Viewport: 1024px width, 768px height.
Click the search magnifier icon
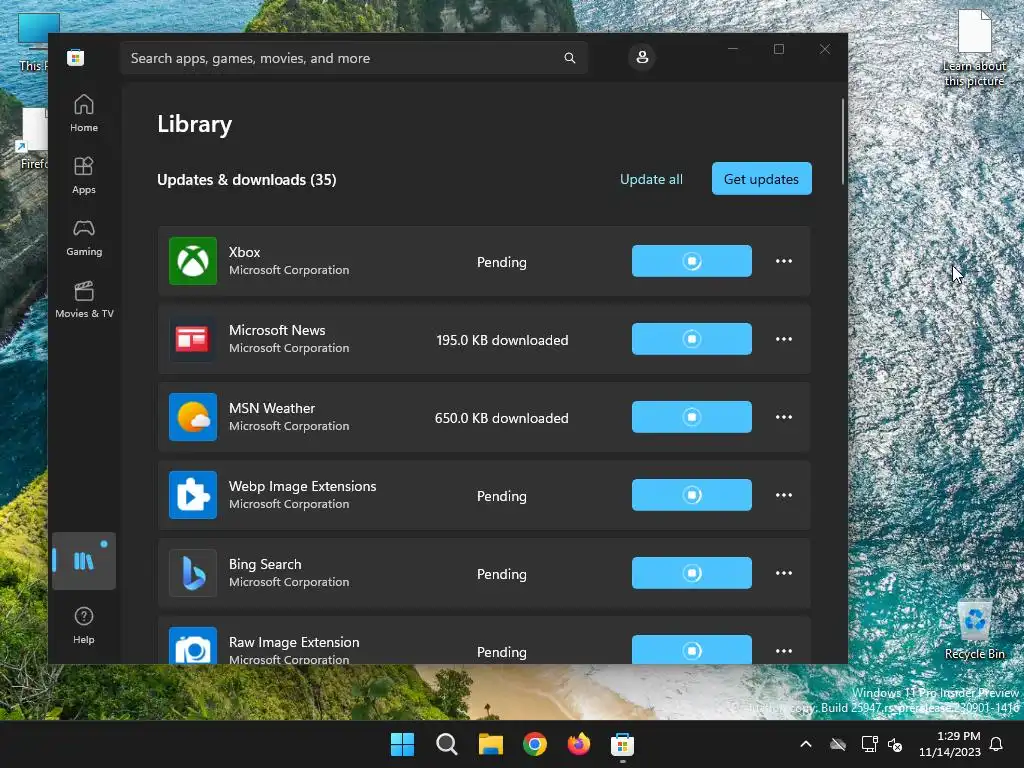point(569,58)
